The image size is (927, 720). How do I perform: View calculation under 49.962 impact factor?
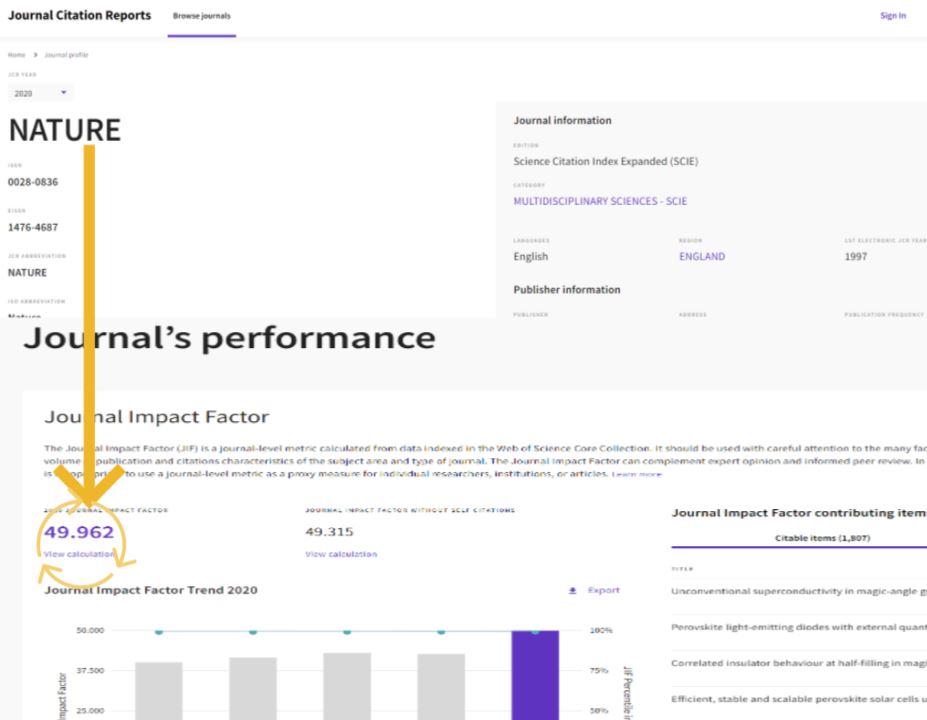pos(79,553)
